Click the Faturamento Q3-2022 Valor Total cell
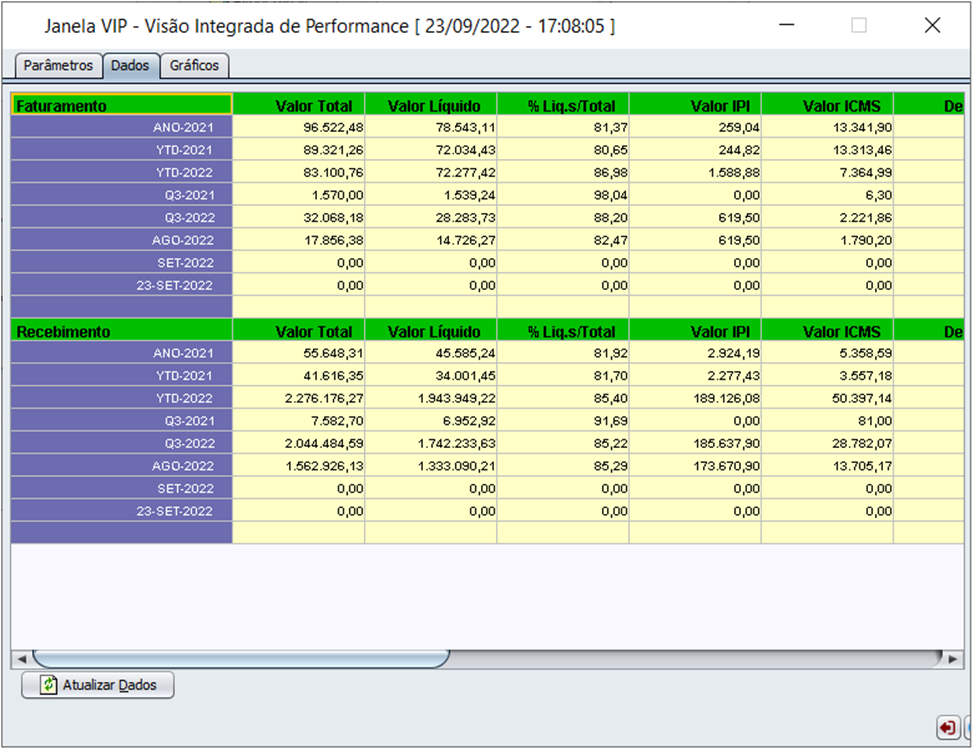The width and height of the screenshot is (975, 750). 298,218
